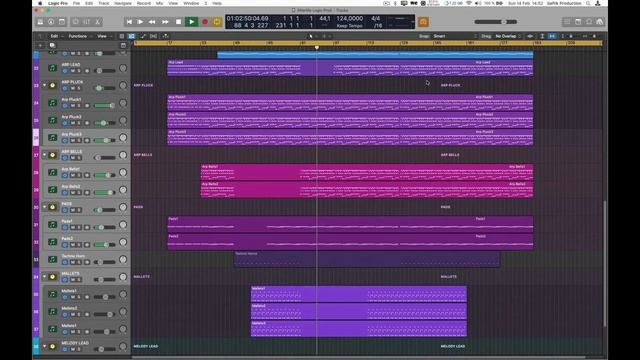
Task: Toggle the Toolbar display icon
Action: pos(62,22)
